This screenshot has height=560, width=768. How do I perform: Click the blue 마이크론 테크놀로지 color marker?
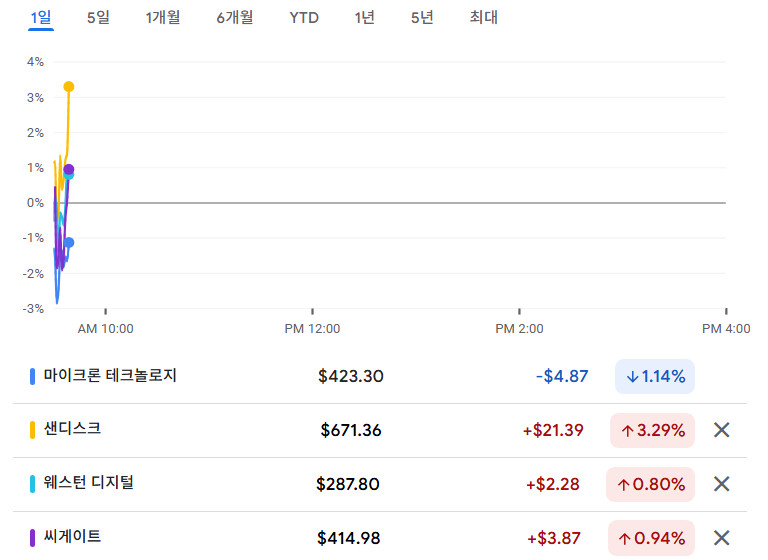33,377
